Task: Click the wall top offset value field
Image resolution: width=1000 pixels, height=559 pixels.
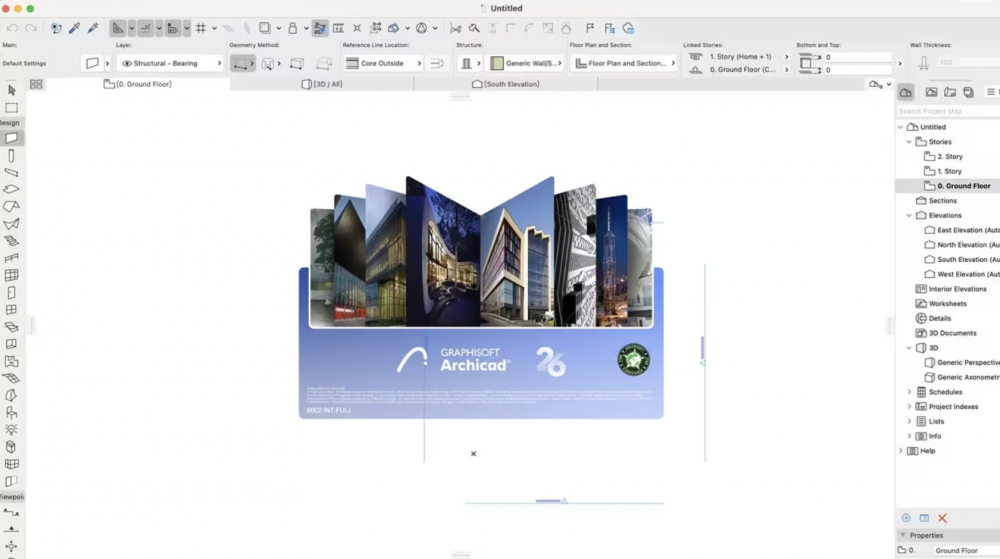Action: pos(857,57)
